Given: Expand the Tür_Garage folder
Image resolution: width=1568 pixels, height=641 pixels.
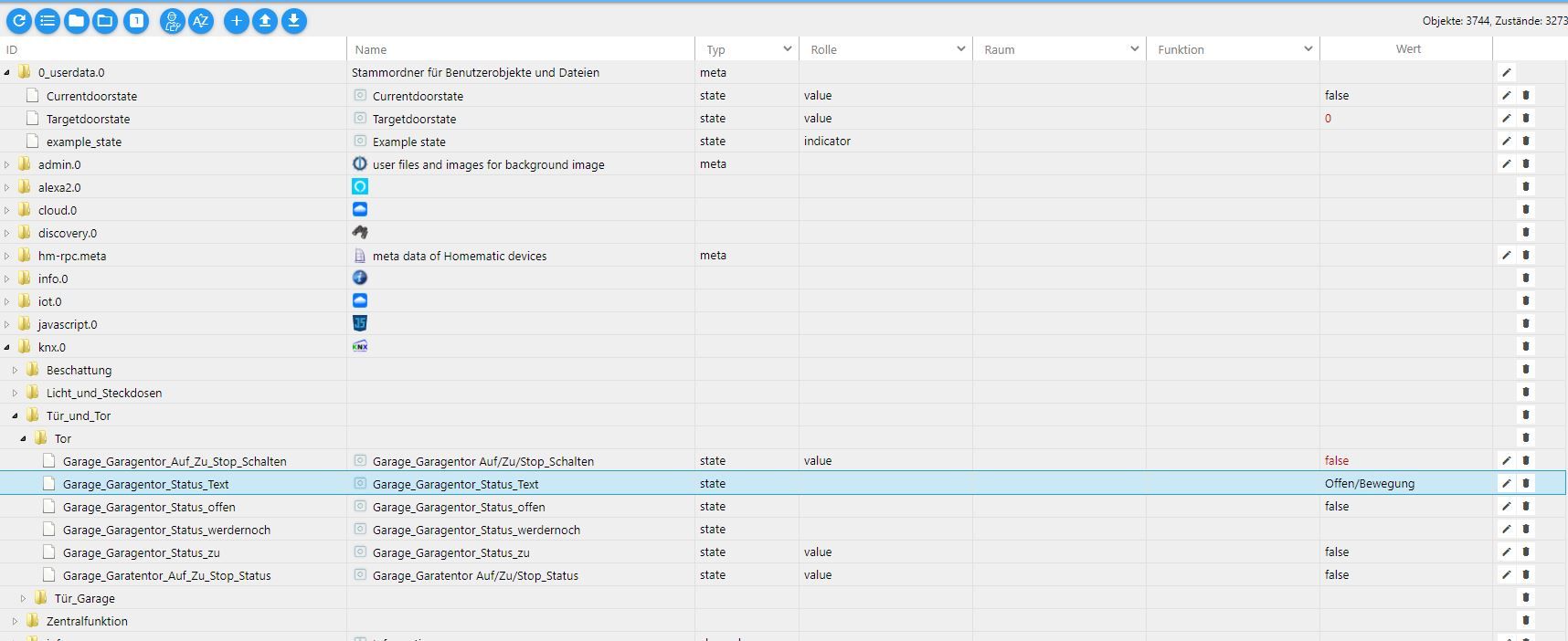Looking at the screenshot, I should (x=23, y=598).
